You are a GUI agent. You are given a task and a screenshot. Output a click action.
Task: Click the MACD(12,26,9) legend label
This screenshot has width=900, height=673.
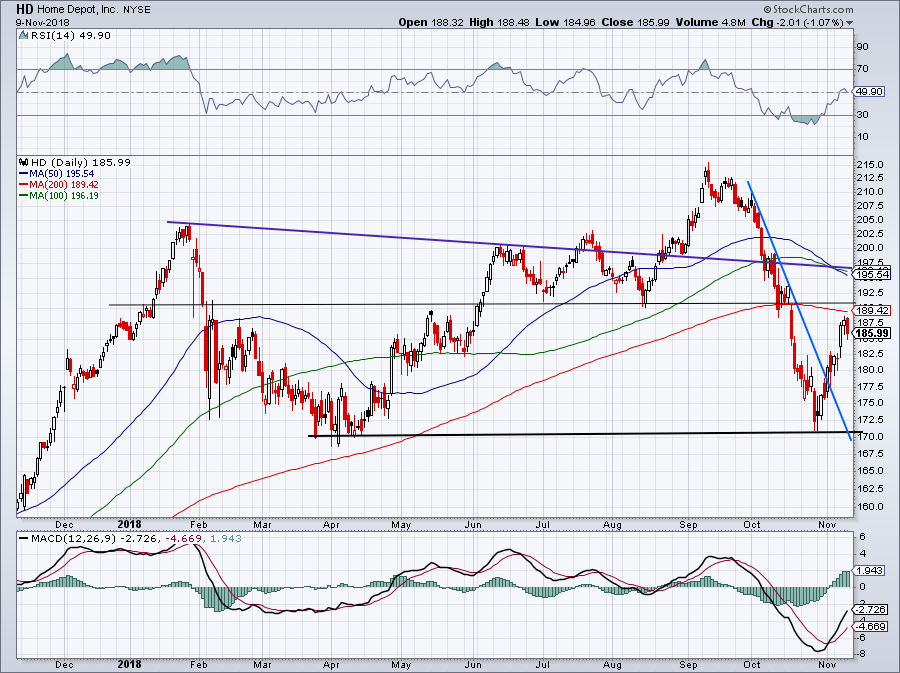73,539
